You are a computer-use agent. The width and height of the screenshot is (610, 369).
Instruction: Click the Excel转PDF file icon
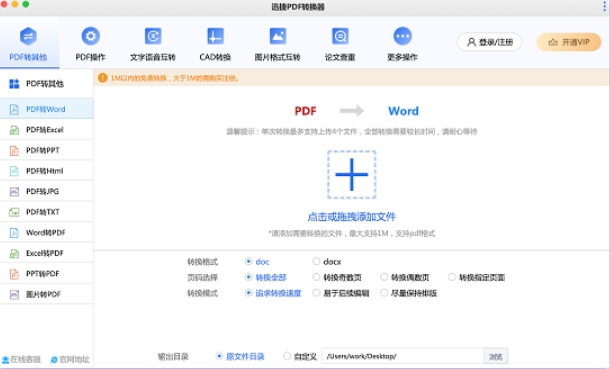(x=14, y=254)
